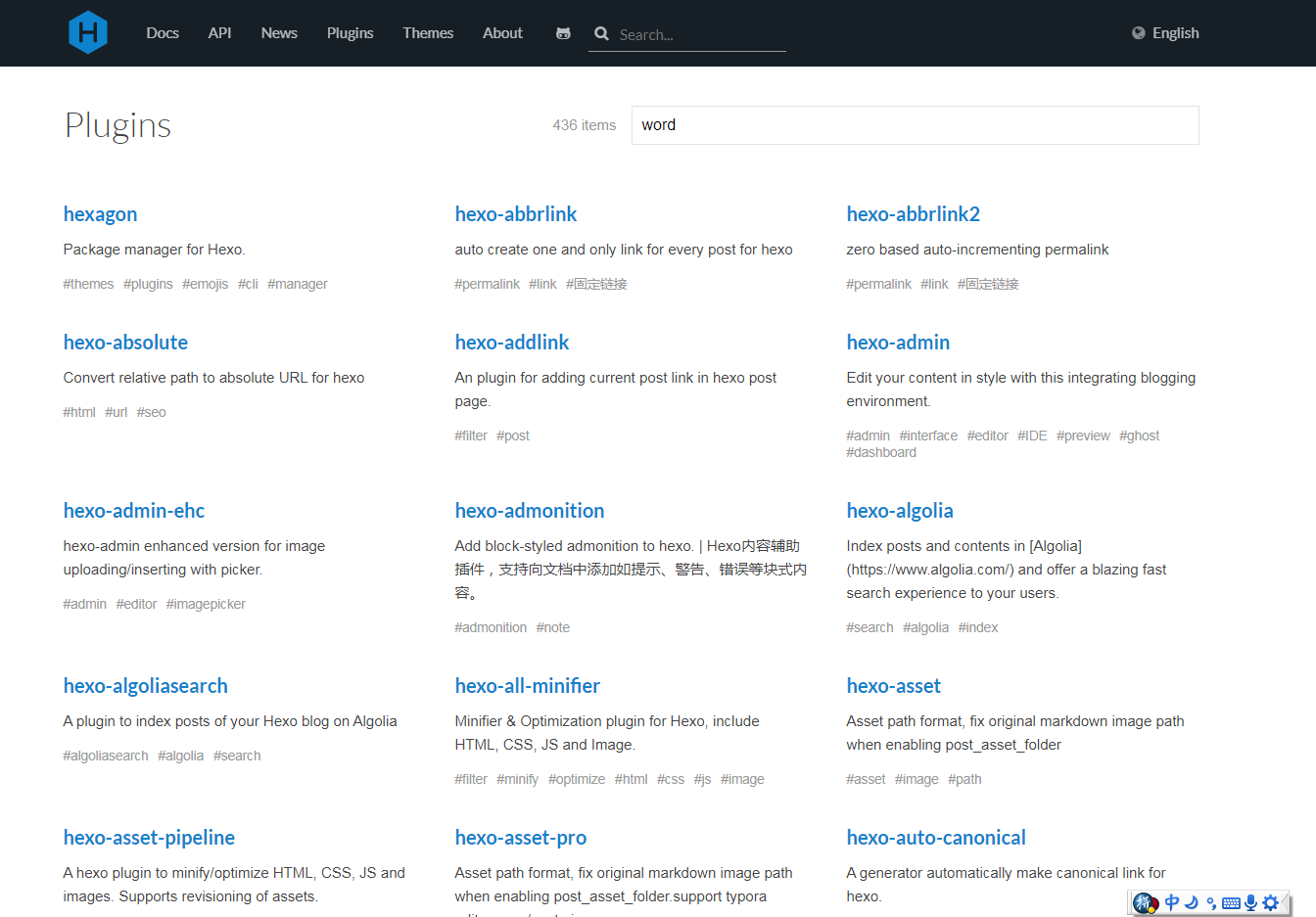Open the hexo-algolia plugin link
The image size is (1316, 917).
point(900,511)
